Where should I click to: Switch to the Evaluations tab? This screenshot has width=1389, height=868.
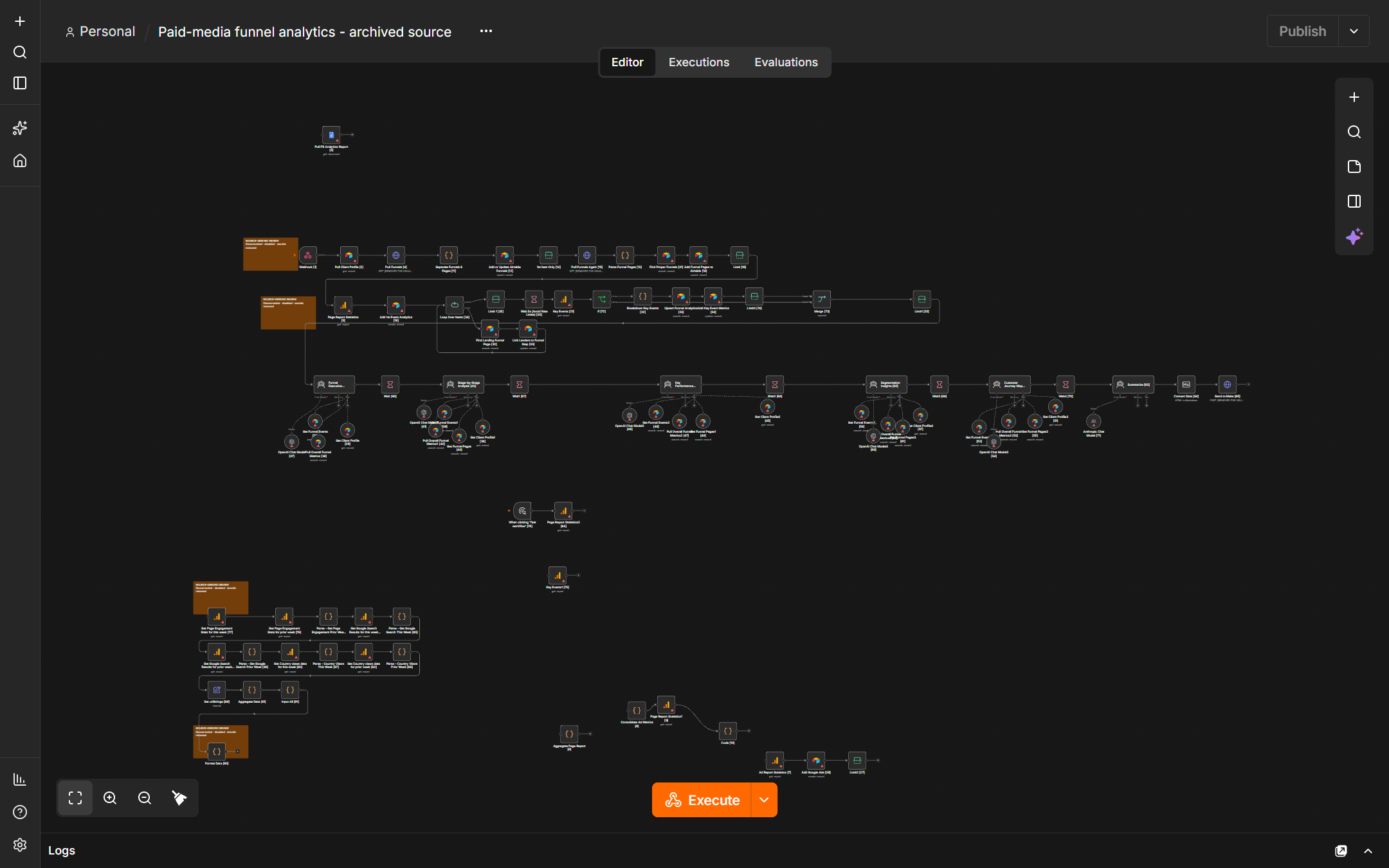point(786,62)
